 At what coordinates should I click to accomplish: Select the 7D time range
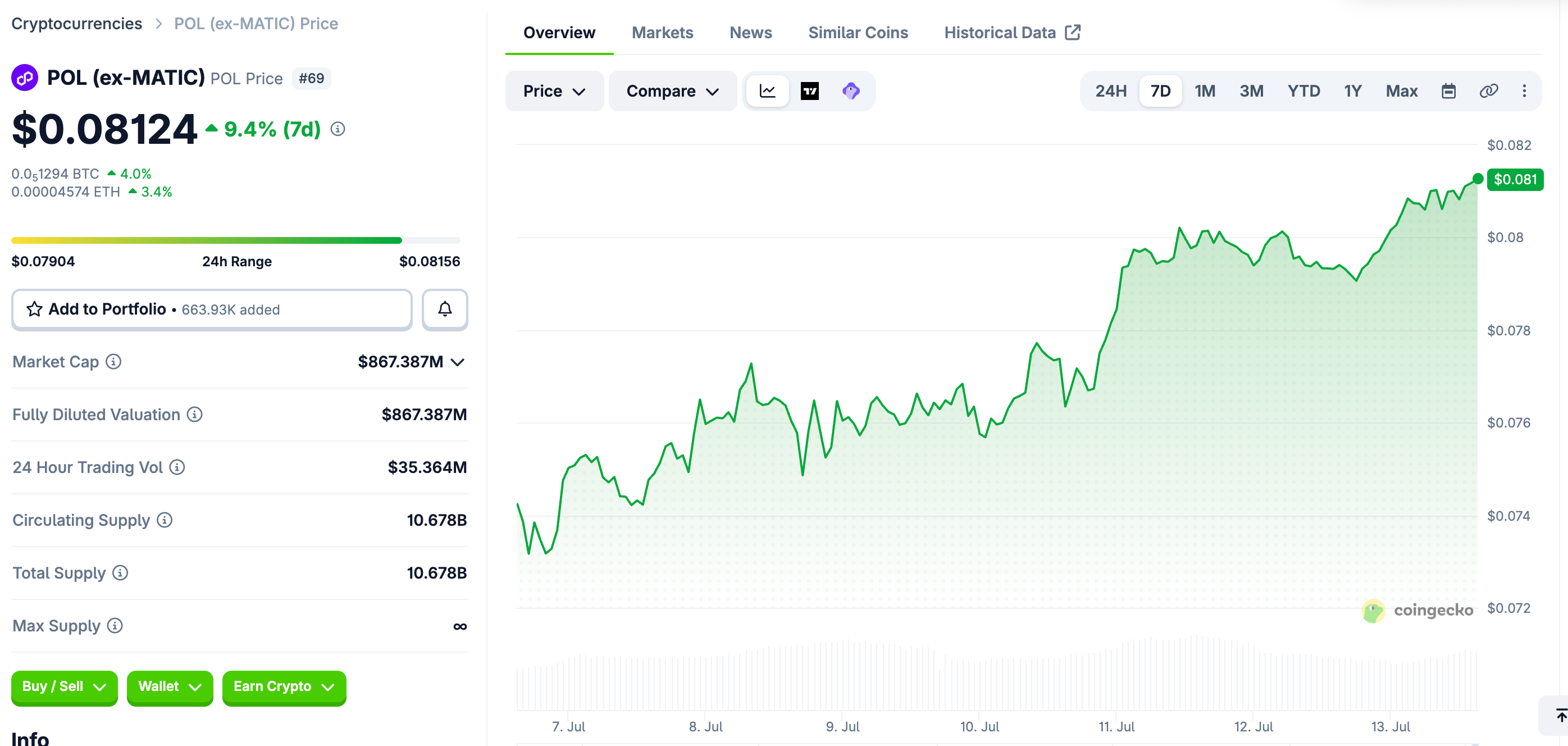[1160, 91]
